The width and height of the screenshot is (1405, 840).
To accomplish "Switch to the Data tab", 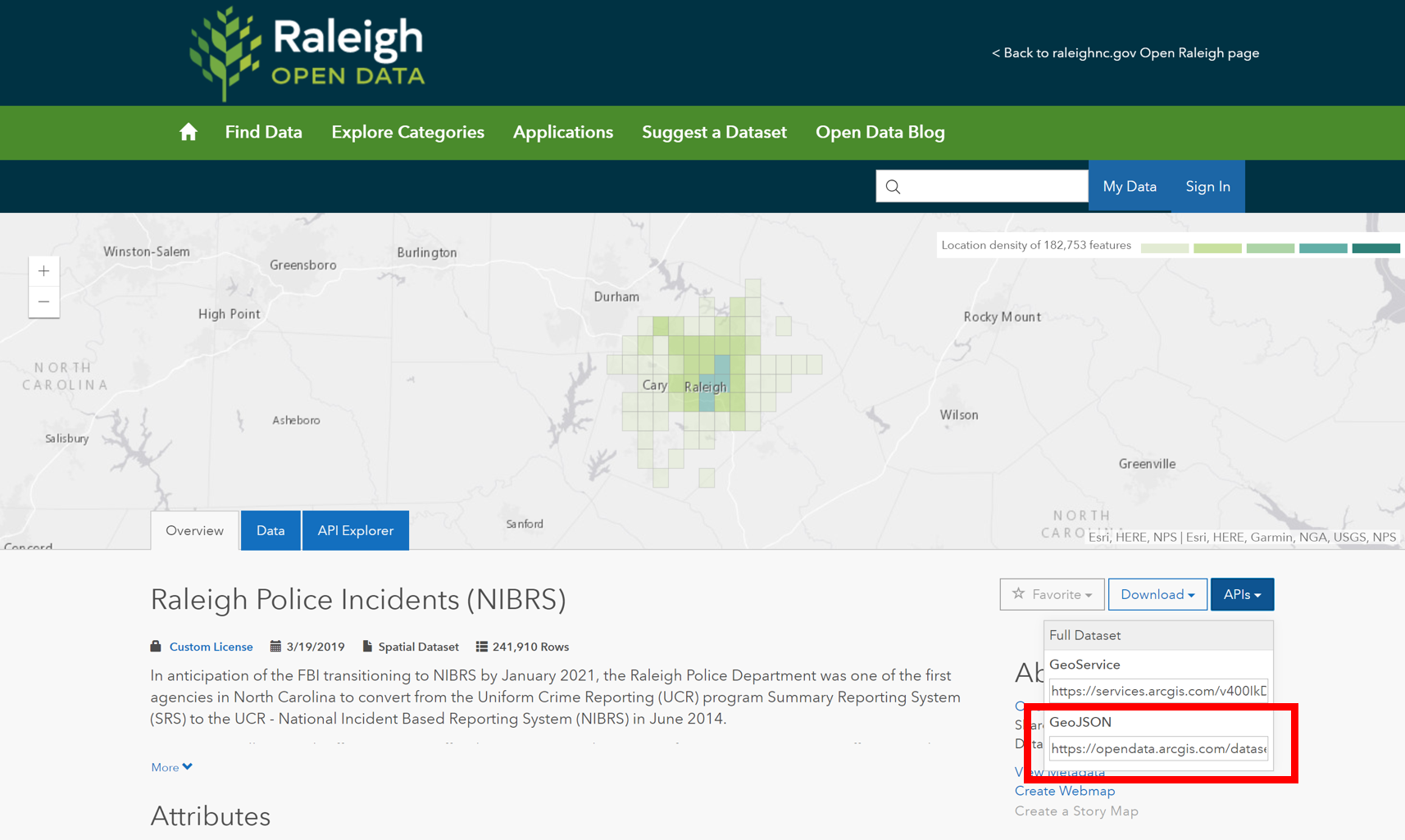I will pyautogui.click(x=271, y=530).
